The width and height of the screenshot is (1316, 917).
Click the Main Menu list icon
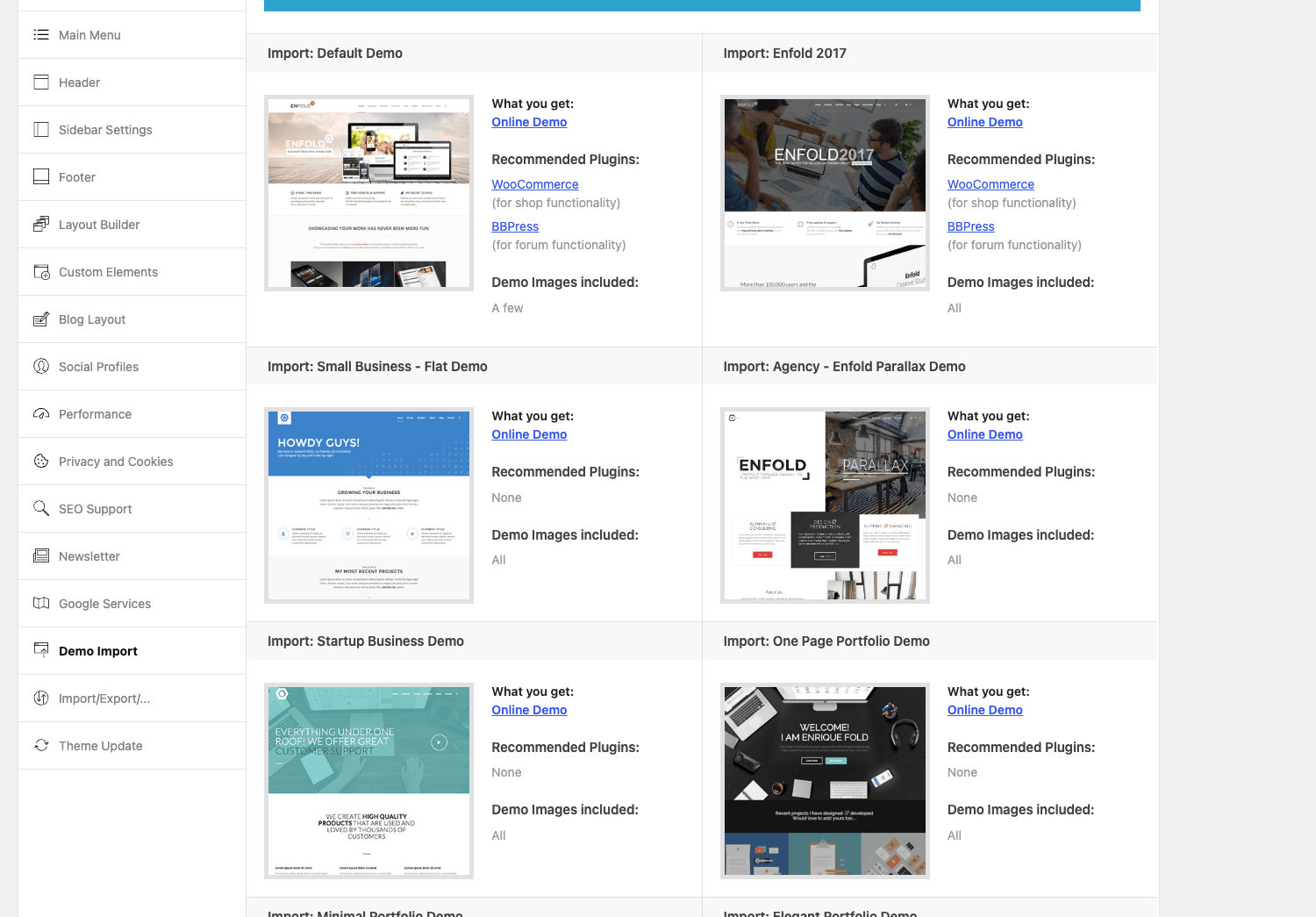[x=41, y=35]
